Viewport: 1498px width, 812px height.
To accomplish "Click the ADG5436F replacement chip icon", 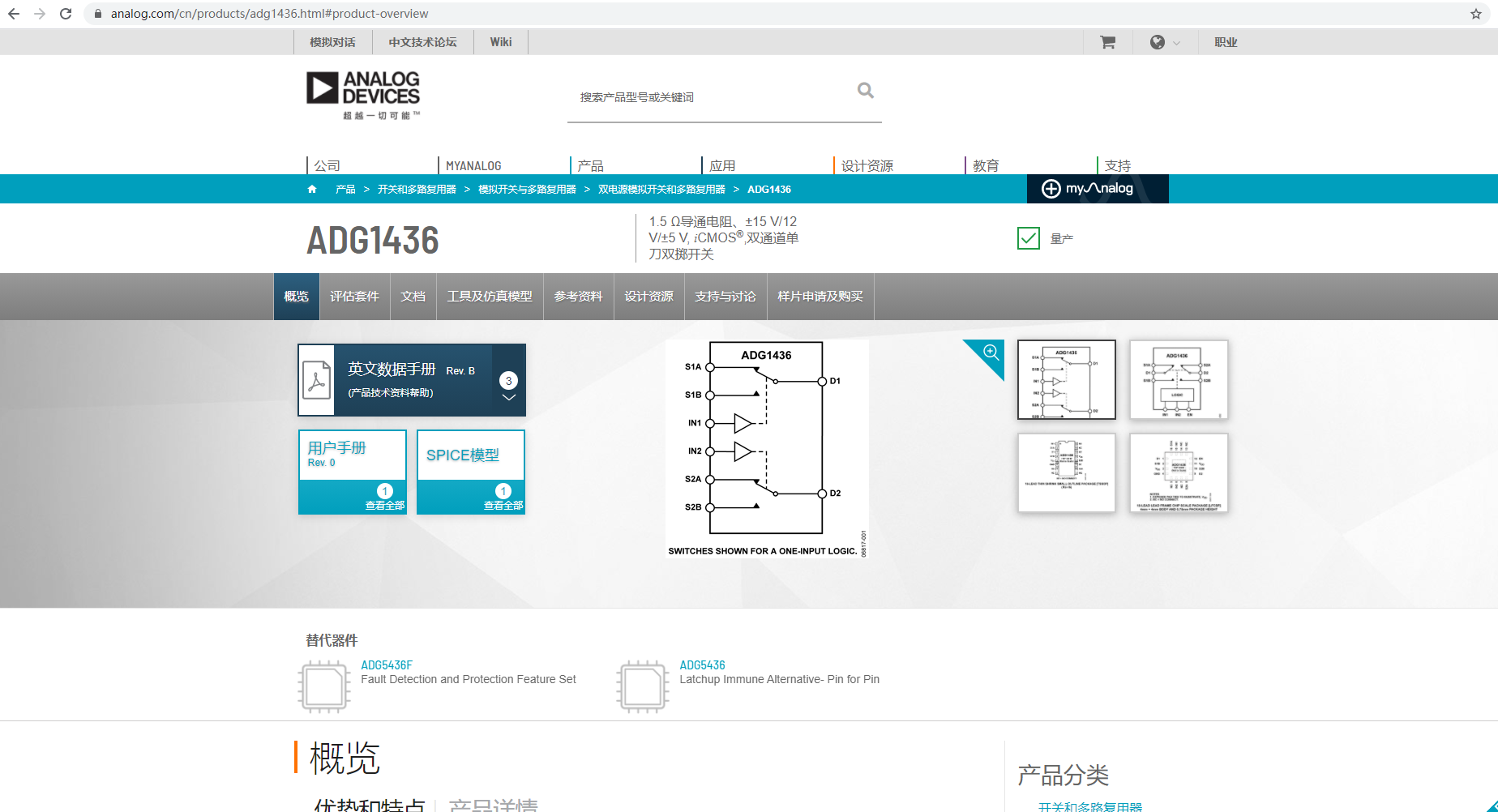I will (323, 685).
